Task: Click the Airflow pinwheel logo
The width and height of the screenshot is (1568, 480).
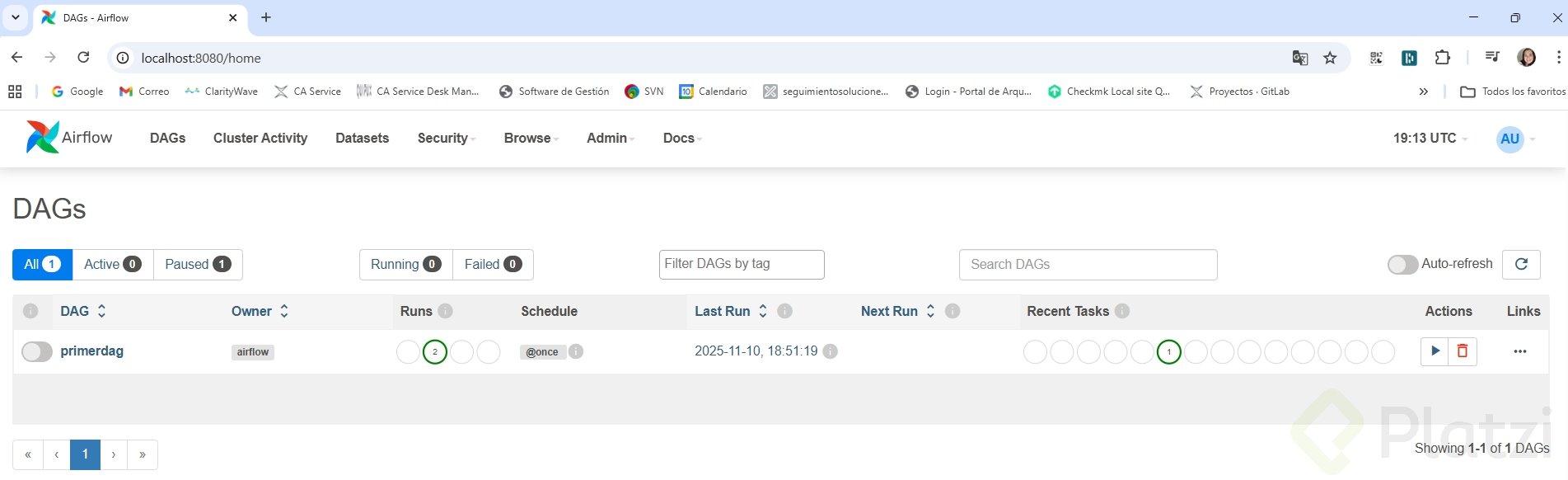Action: [42, 138]
